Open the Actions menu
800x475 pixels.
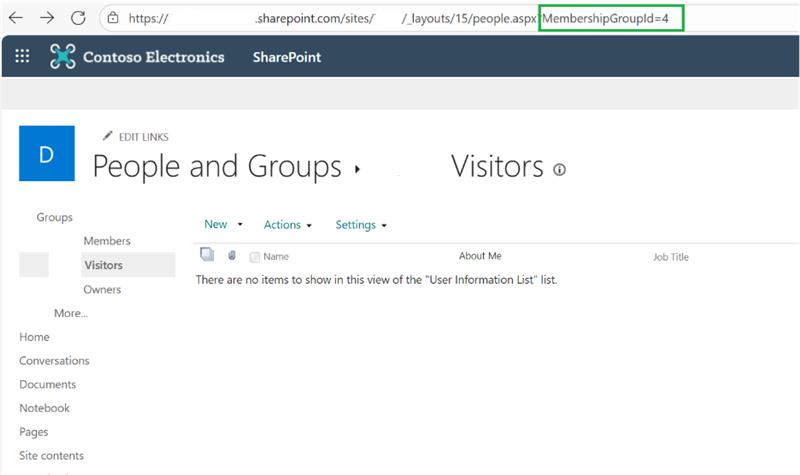[282, 224]
